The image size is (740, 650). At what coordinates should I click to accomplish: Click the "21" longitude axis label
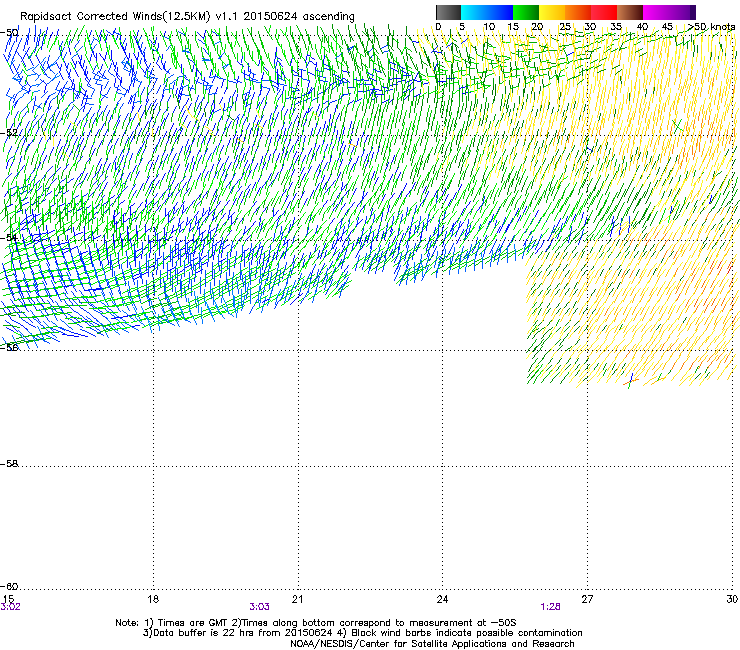(297, 599)
